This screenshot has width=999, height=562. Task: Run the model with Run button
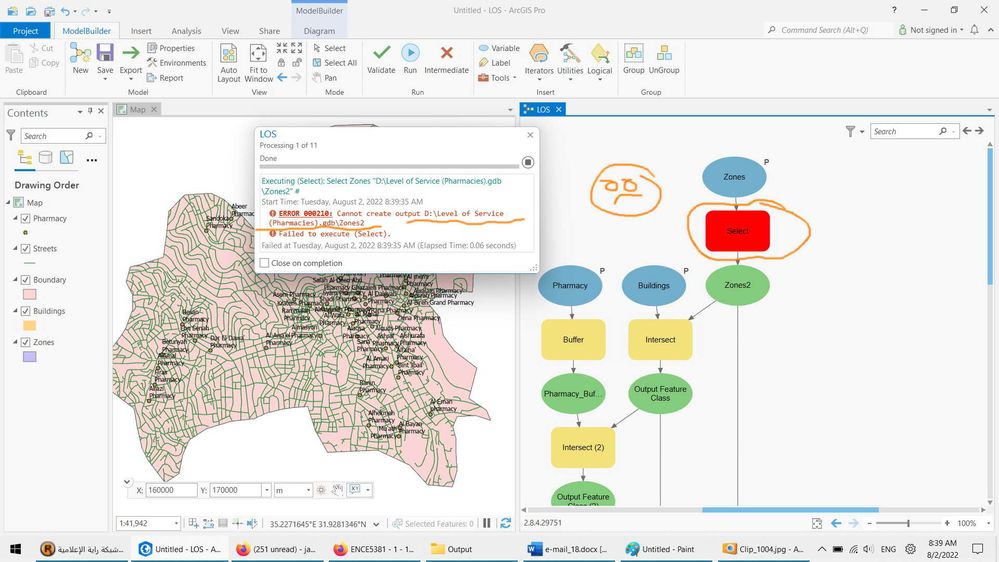[x=410, y=53]
